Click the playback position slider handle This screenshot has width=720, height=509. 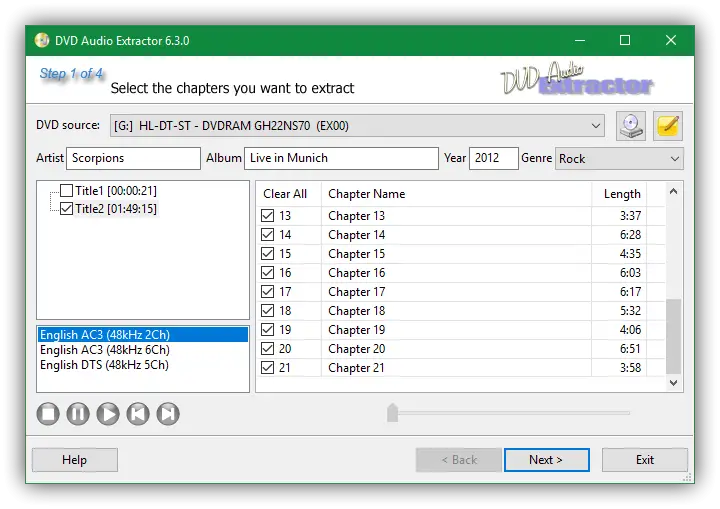[393, 413]
